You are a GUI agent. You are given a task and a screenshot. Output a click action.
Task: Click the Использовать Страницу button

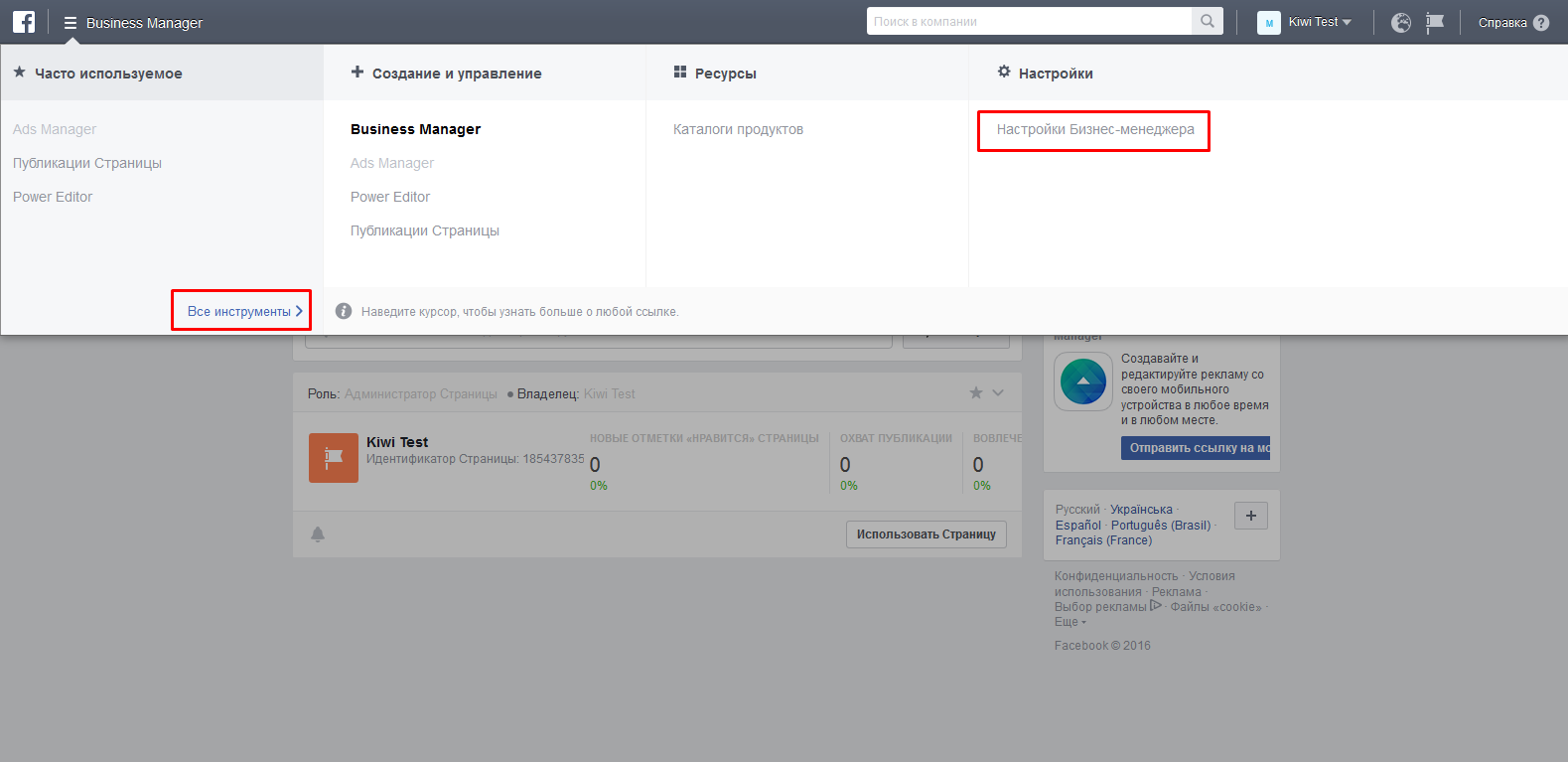(x=927, y=534)
